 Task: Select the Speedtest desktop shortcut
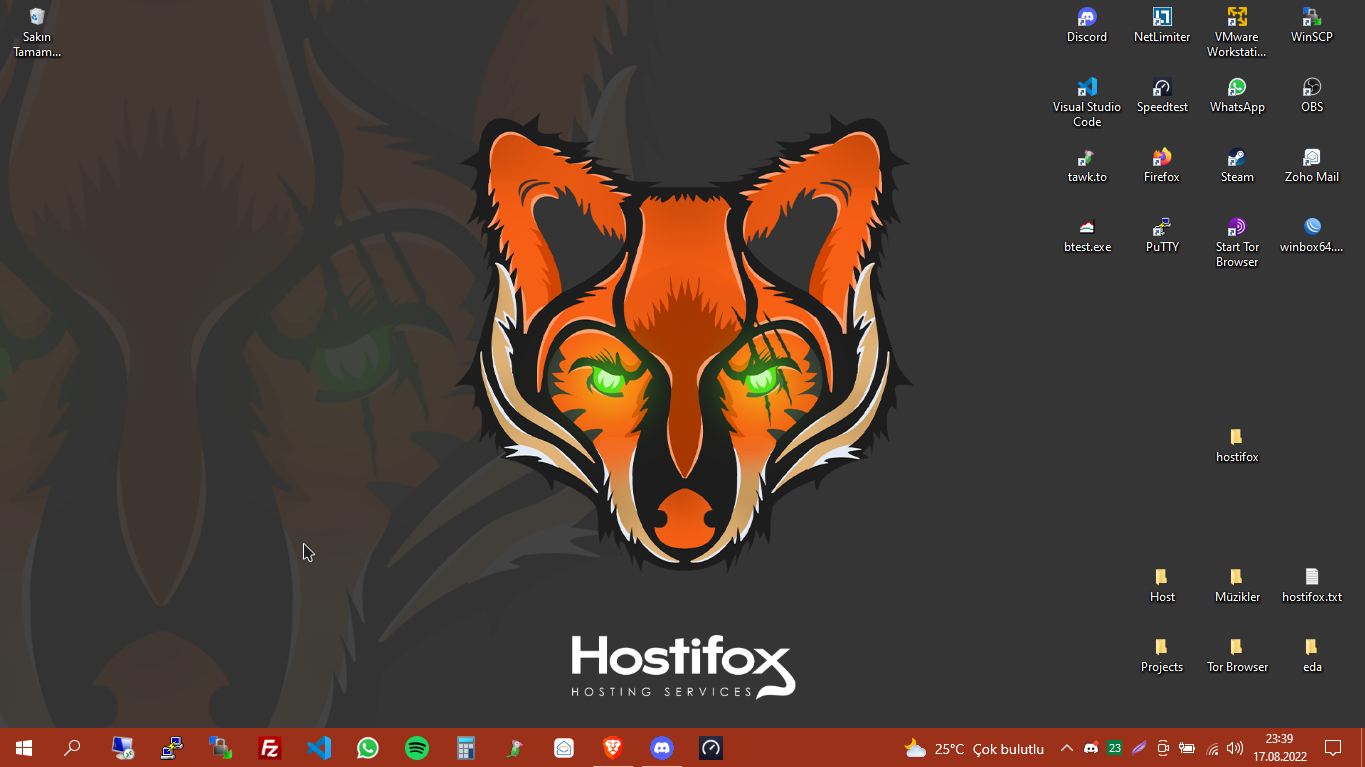(1162, 96)
